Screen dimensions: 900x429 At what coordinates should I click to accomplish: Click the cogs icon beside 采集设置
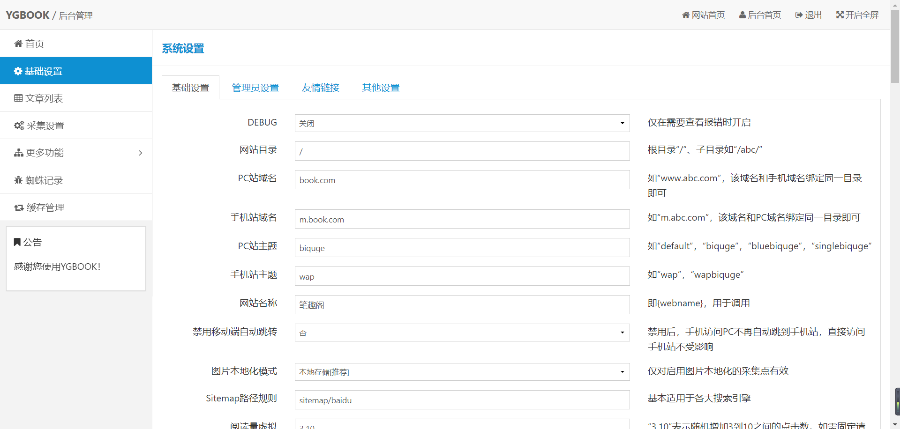click(x=18, y=126)
